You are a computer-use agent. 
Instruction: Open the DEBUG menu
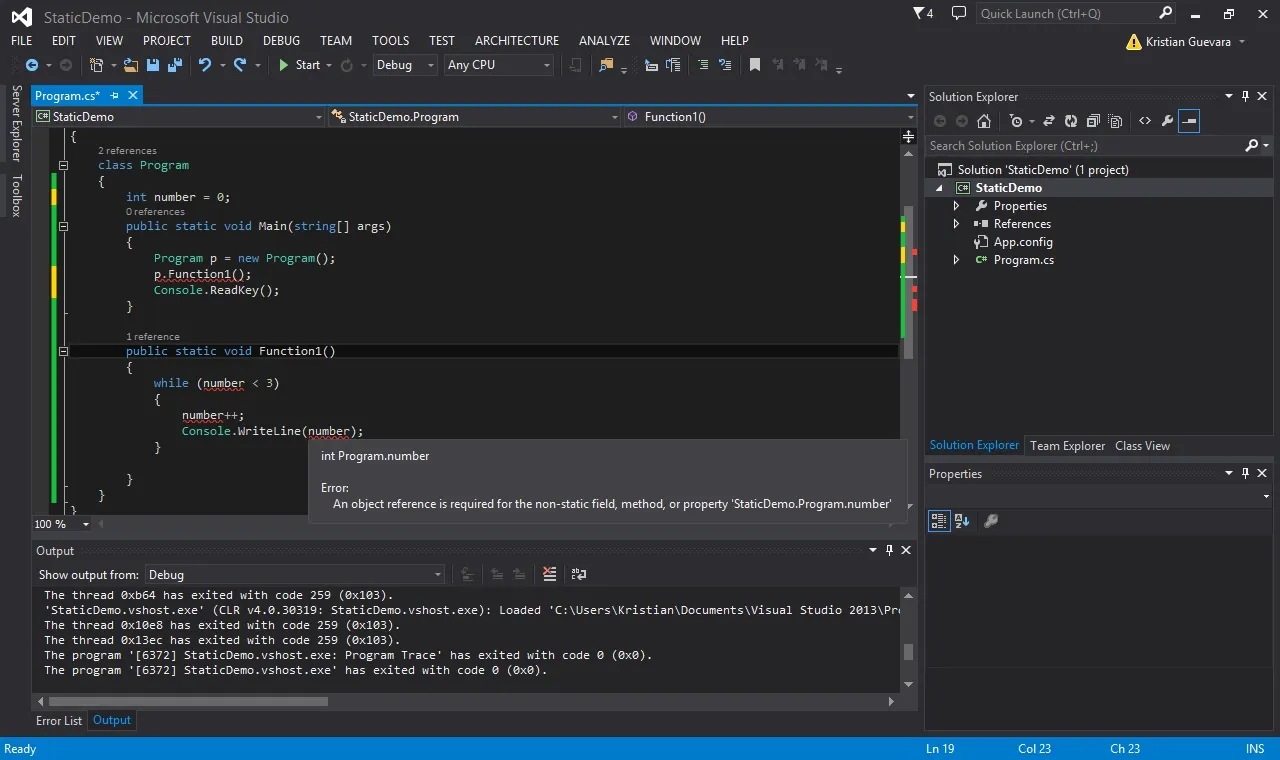281,41
